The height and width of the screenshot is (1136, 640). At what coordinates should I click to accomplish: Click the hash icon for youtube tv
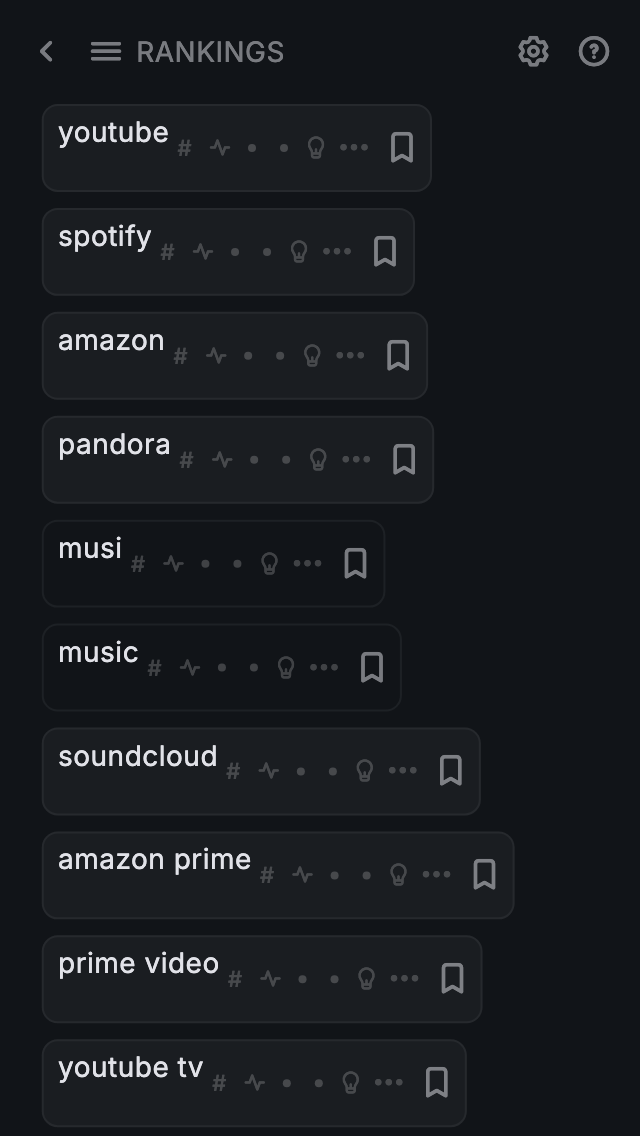click(219, 1083)
